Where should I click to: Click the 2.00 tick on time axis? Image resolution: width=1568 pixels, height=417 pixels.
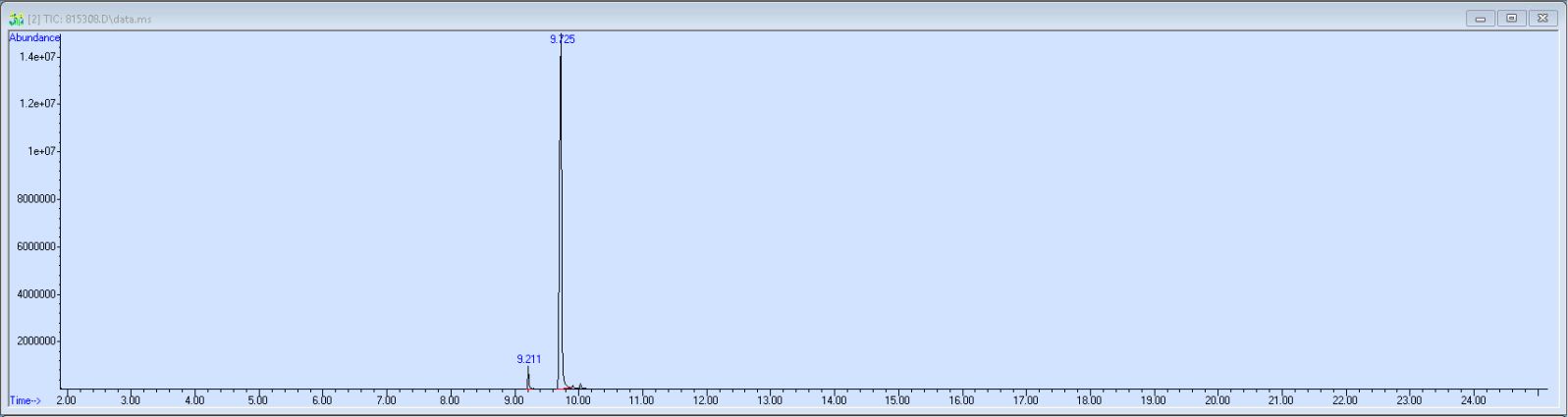[x=66, y=400]
